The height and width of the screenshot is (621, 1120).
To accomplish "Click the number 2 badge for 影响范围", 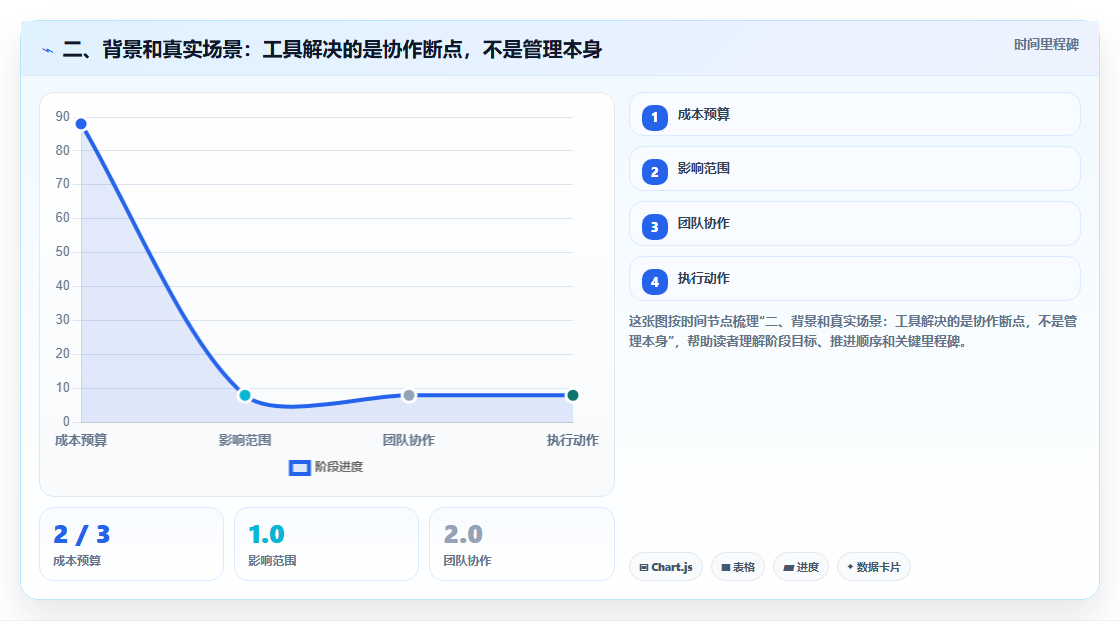I will [x=654, y=172].
